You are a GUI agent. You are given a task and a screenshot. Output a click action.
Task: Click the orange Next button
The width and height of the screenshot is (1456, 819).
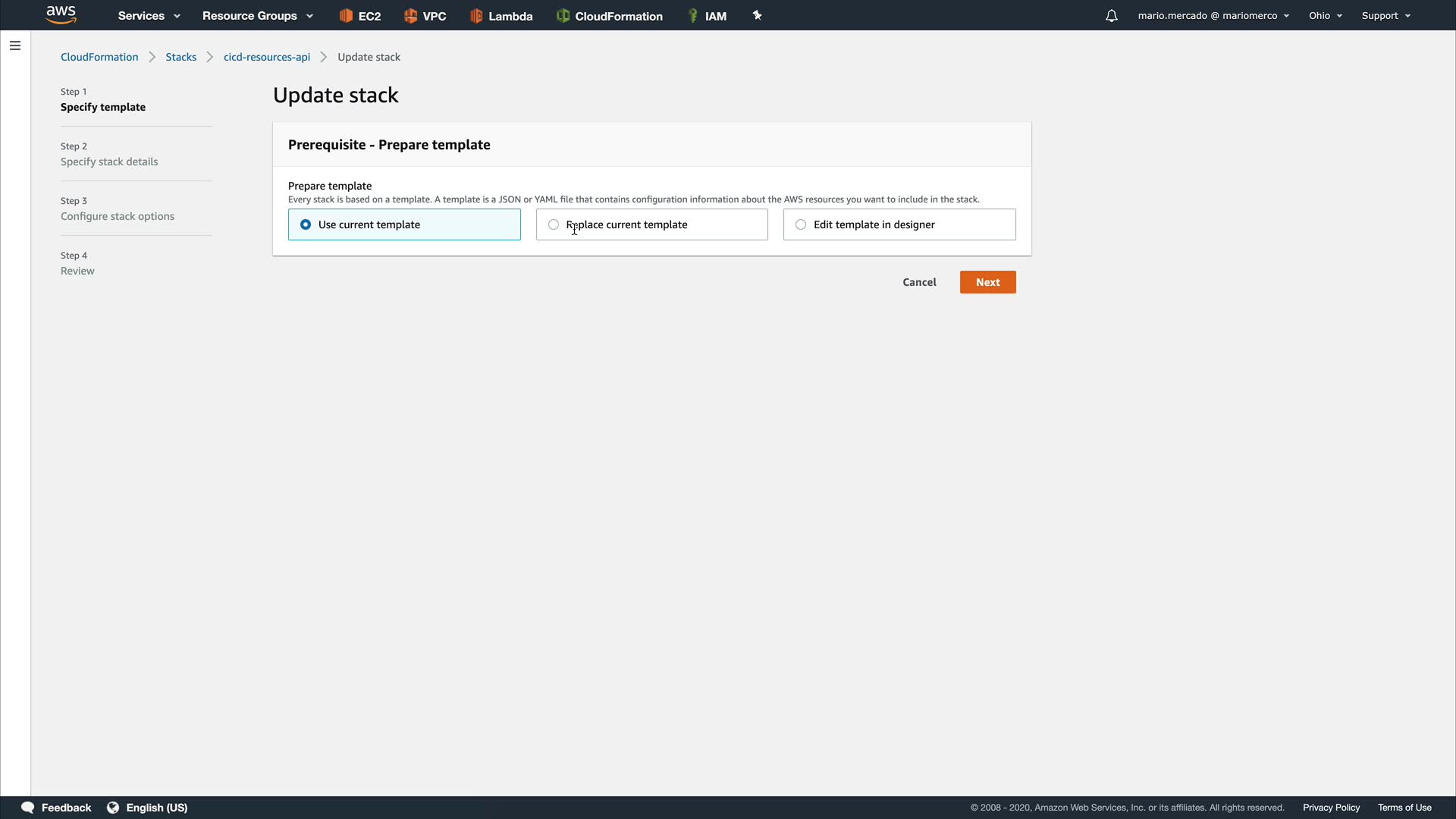(987, 282)
